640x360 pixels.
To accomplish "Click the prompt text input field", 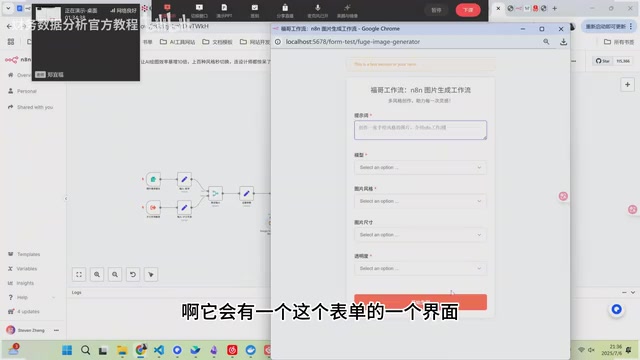I will (420, 130).
